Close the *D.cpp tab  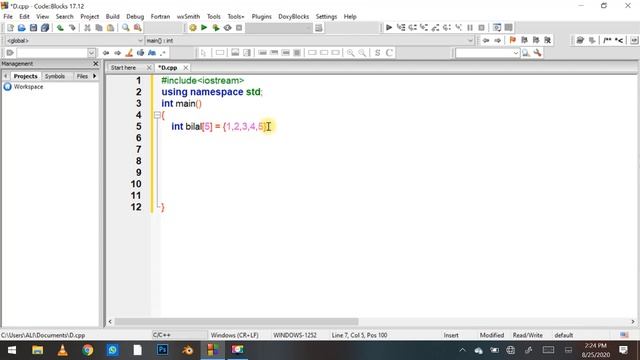pos(186,67)
